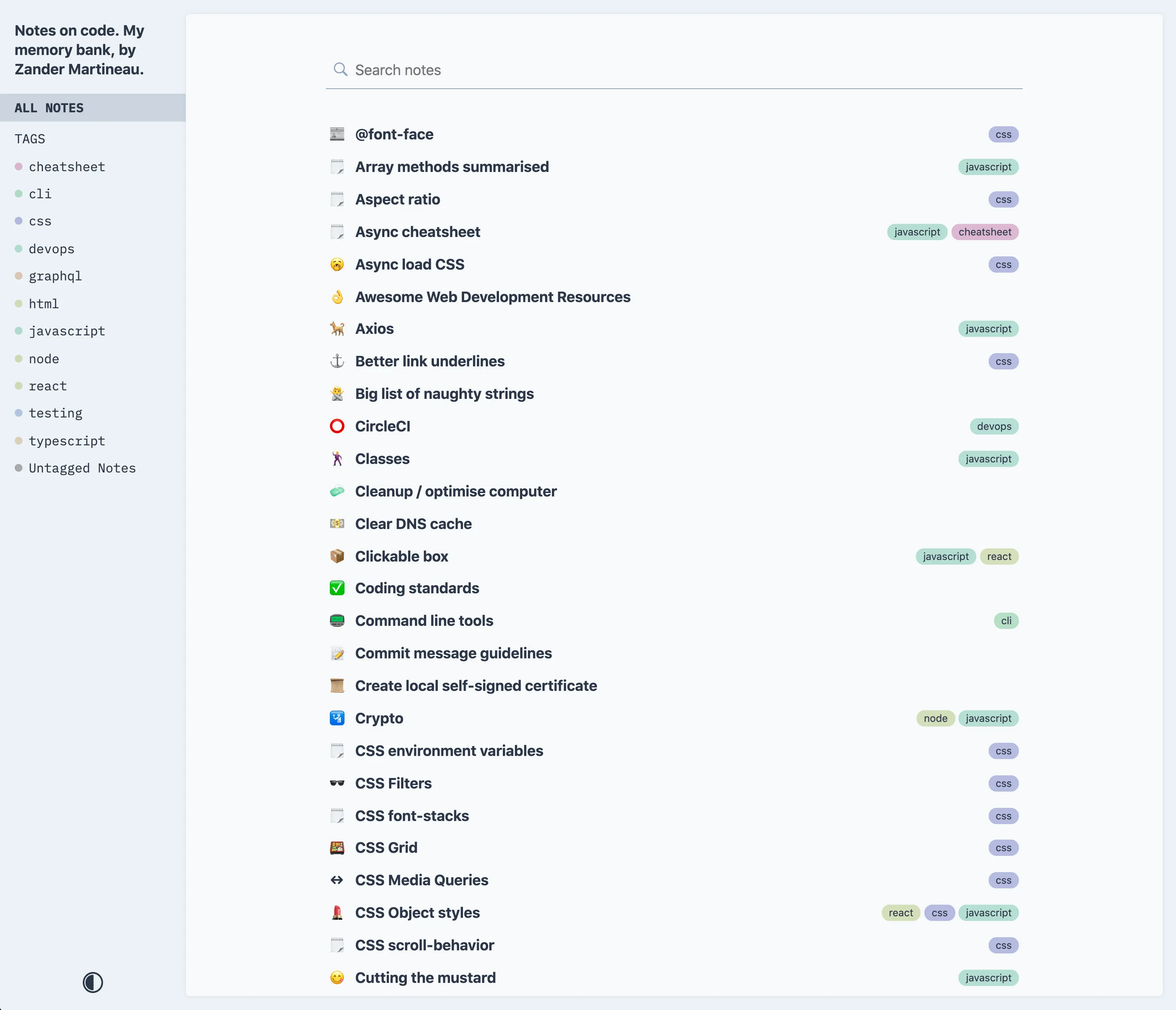The width and height of the screenshot is (1176, 1010).
Task: Click the green checkmark icon next to Coding standards
Action: [336, 588]
